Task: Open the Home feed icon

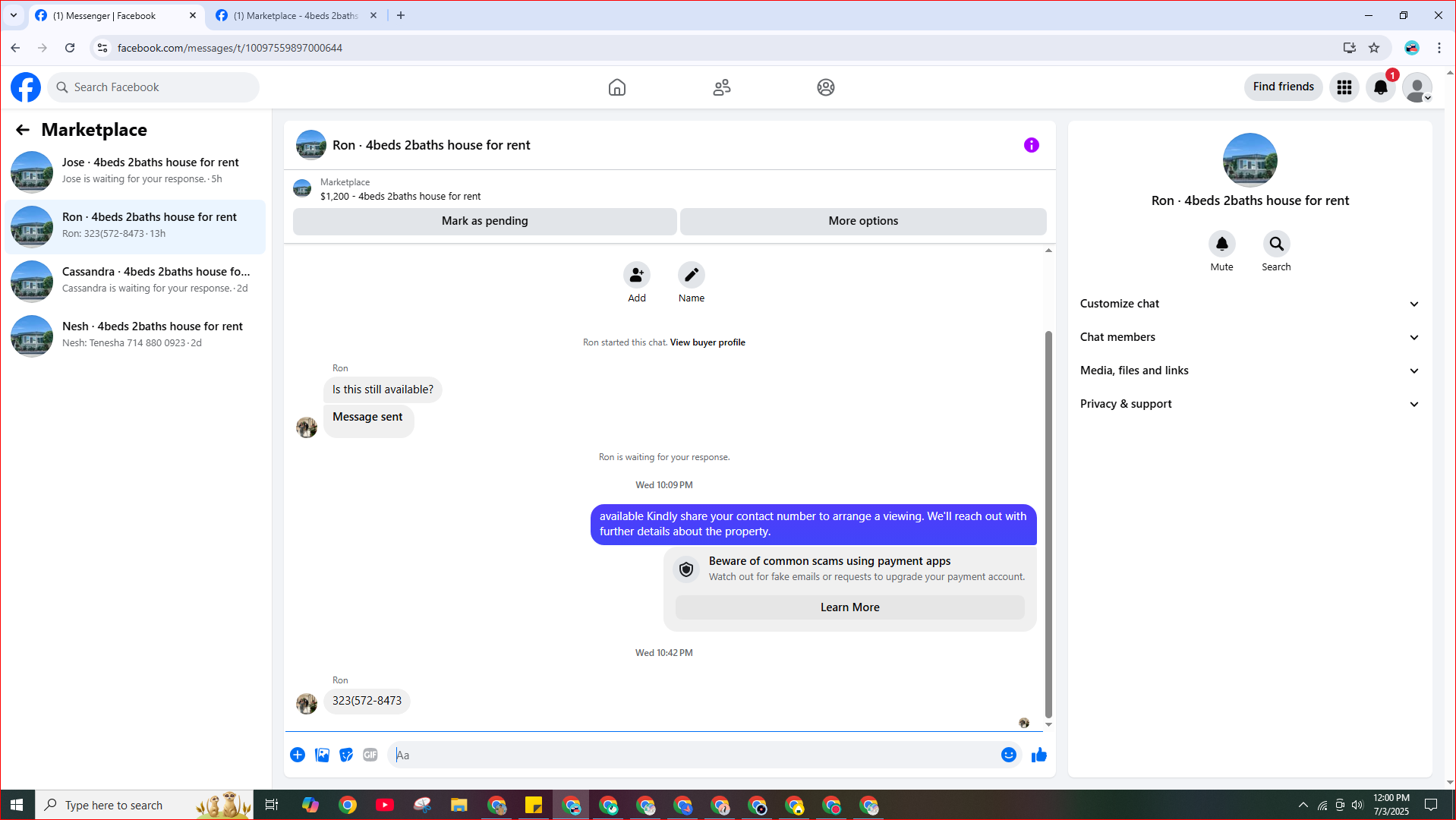Action: (x=617, y=87)
